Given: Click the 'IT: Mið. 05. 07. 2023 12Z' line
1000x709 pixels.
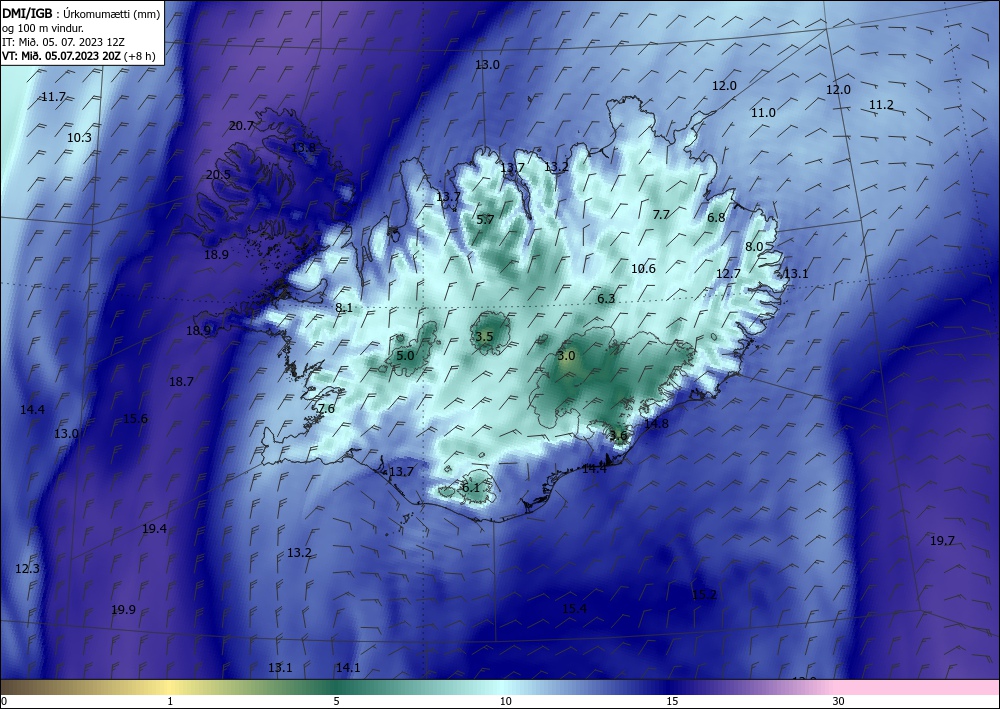Looking at the screenshot, I should (x=63, y=41).
